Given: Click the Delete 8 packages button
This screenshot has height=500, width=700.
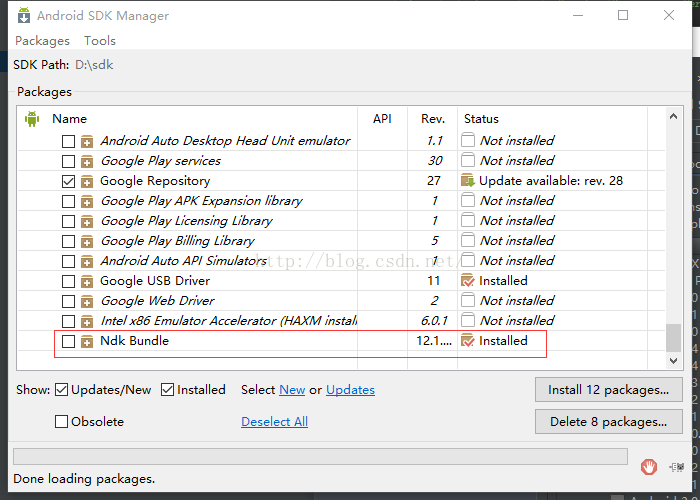Looking at the screenshot, I should pyautogui.click(x=608, y=422).
